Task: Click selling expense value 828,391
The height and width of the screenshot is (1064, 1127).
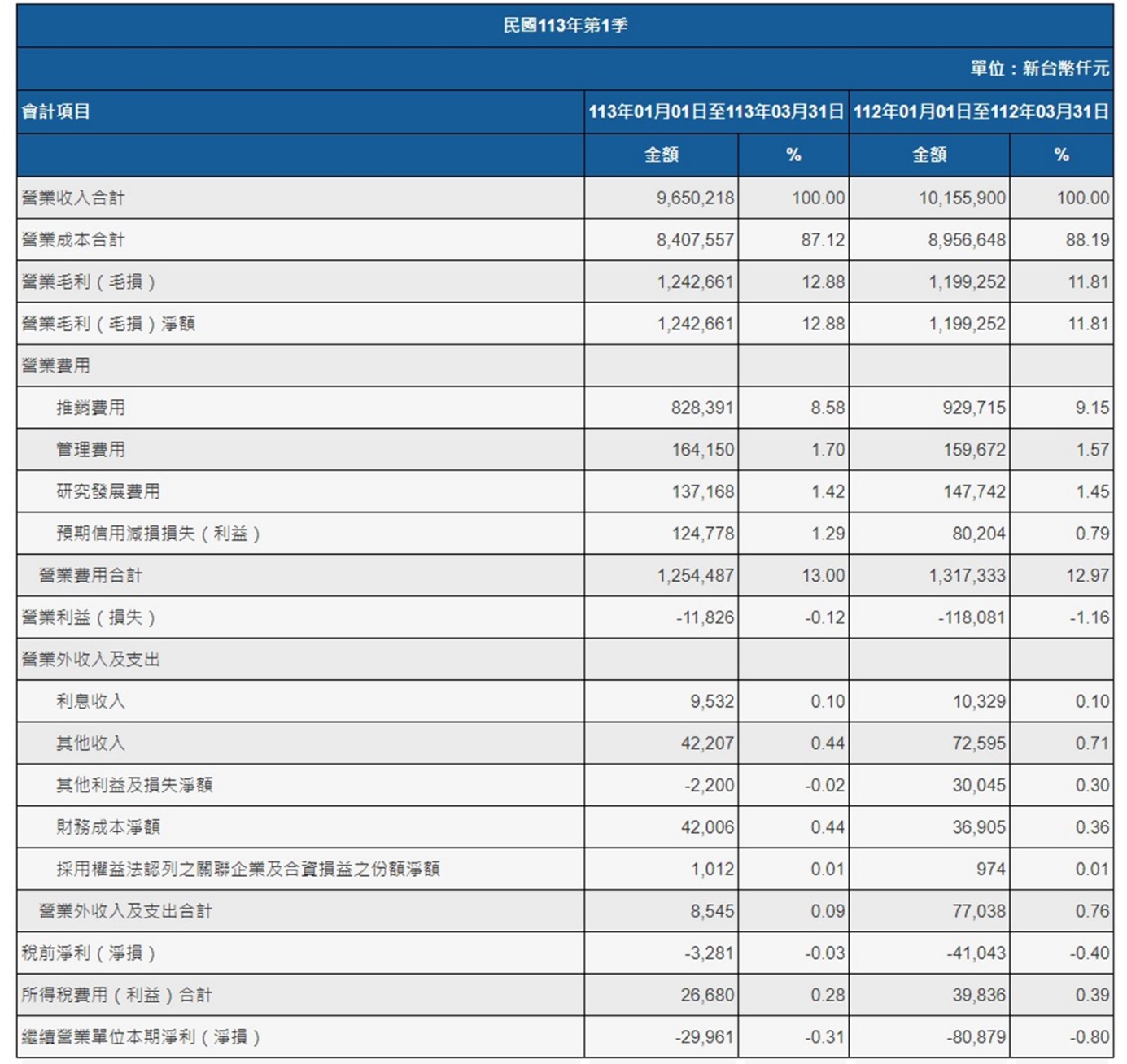Action: (702, 408)
